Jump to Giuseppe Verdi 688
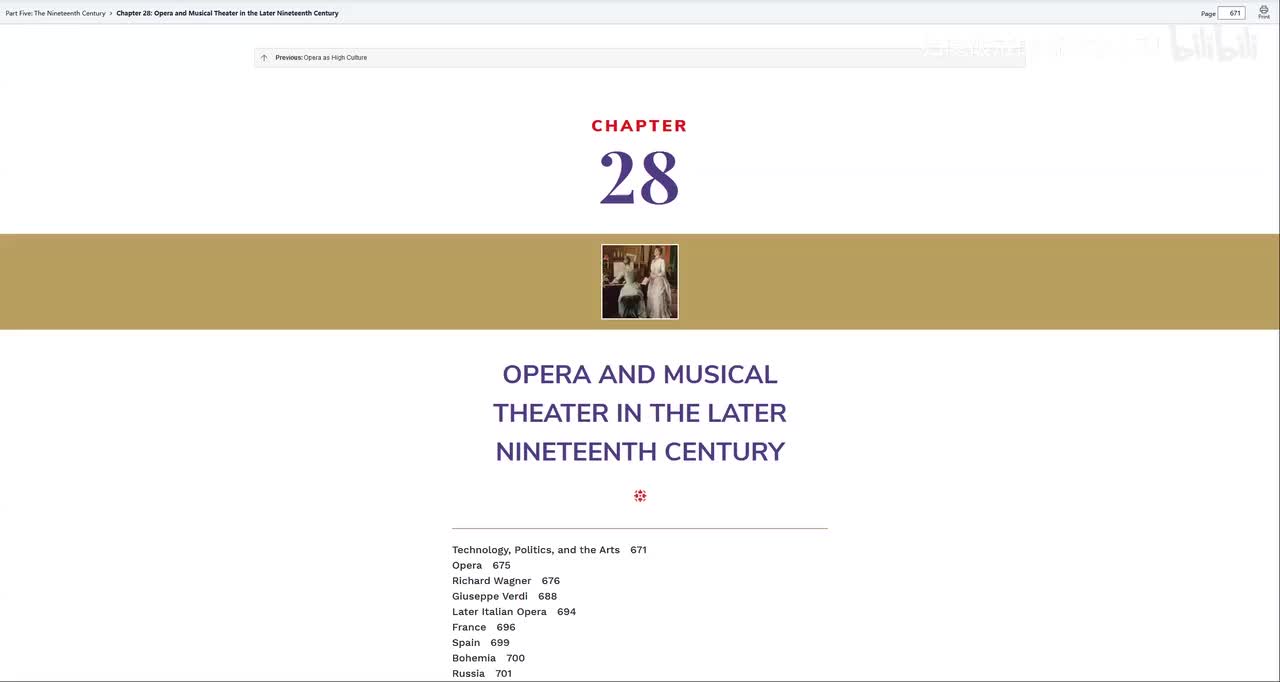The width and height of the screenshot is (1280, 682). pyautogui.click(x=504, y=596)
